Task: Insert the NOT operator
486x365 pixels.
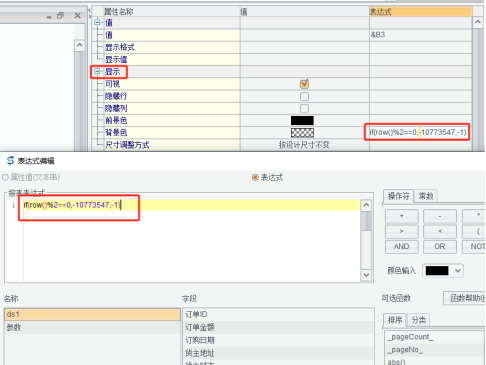Action: pyautogui.click(x=474, y=246)
